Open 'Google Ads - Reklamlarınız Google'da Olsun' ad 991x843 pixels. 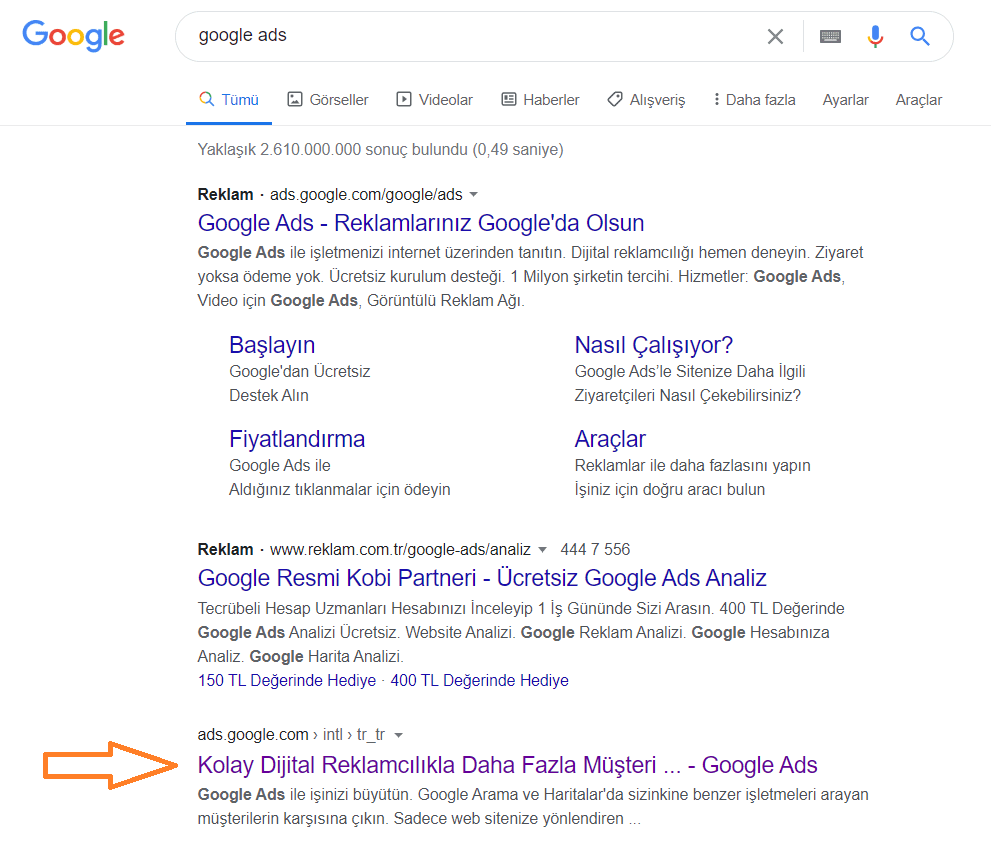[421, 223]
